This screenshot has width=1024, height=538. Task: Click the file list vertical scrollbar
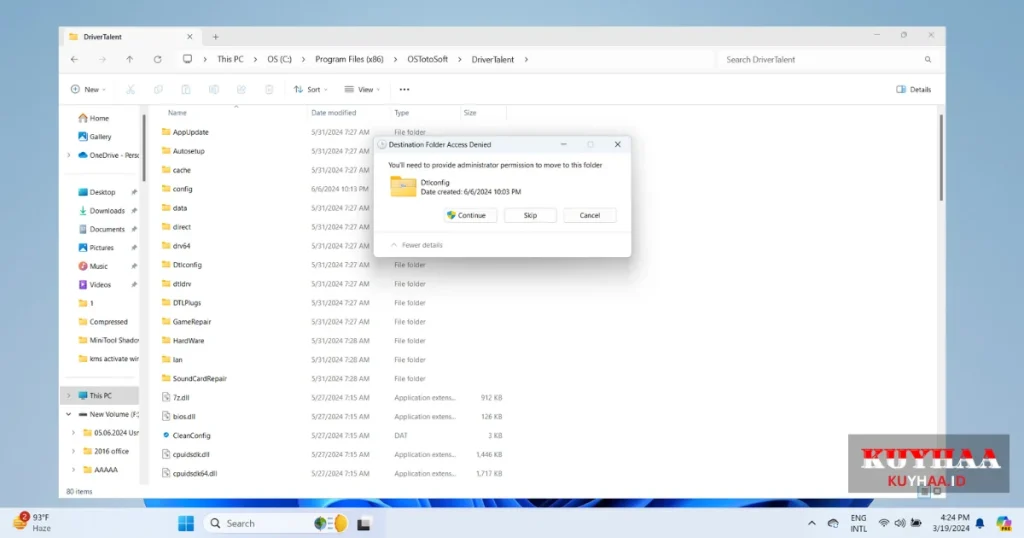pos(941,158)
